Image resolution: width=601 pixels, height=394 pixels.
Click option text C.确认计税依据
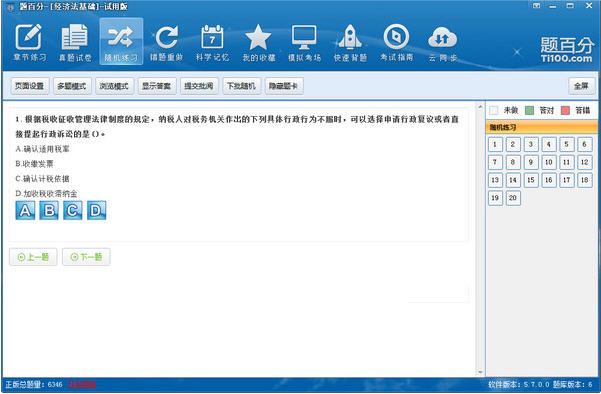click(x=43, y=179)
